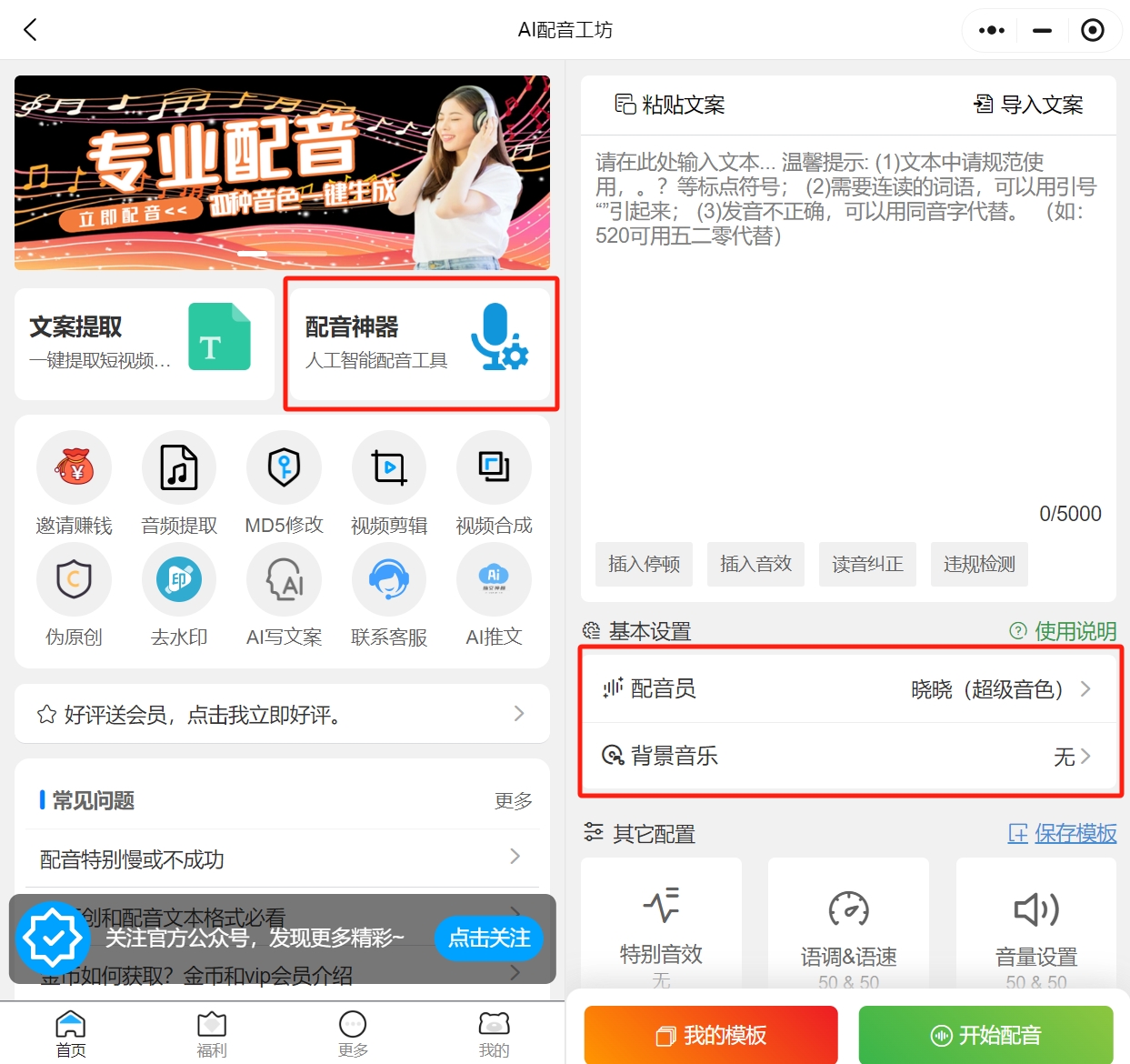Open the 保存模板 link
This screenshot has width=1130, height=1064.
click(x=1075, y=833)
